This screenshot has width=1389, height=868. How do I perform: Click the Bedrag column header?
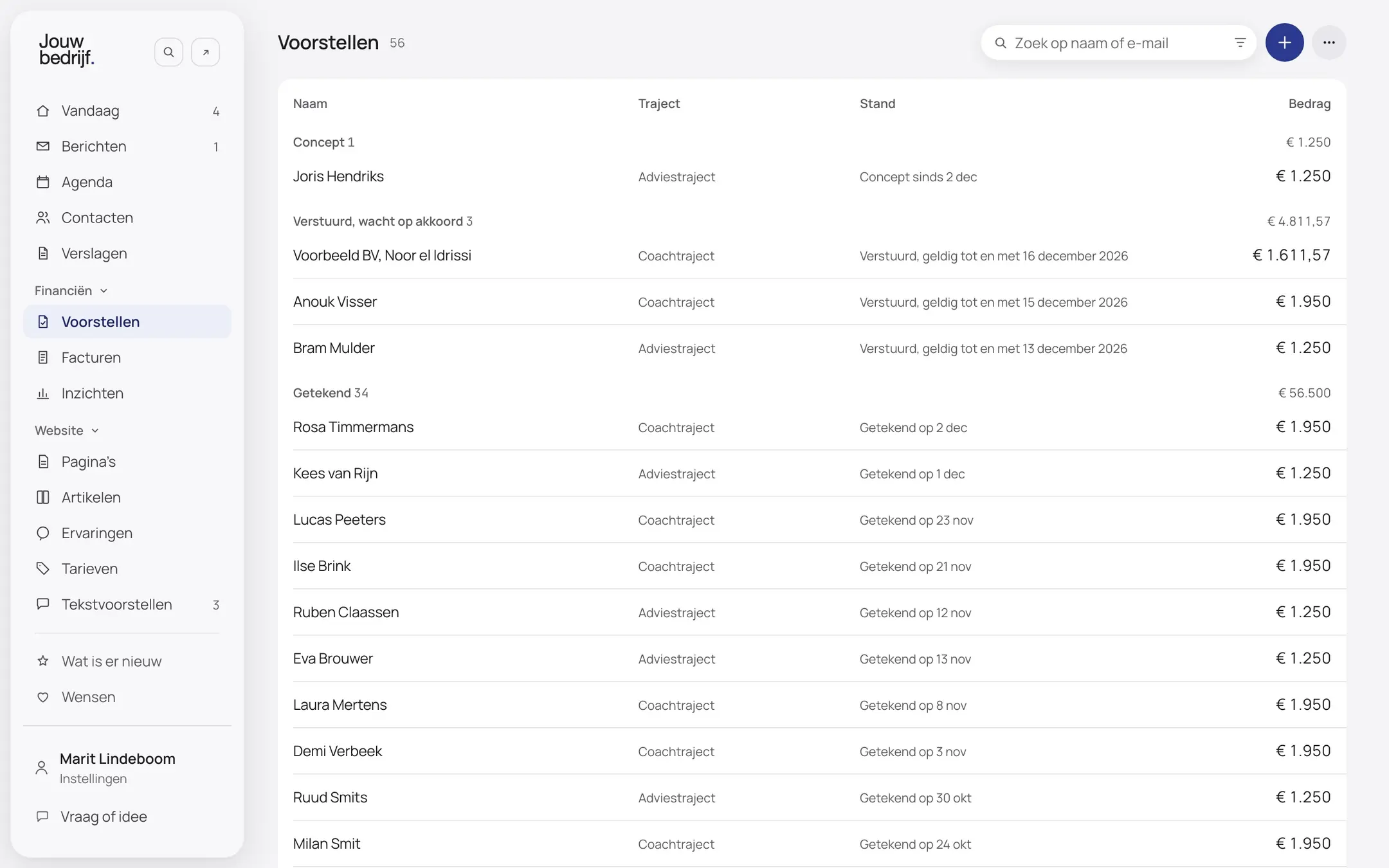(x=1309, y=104)
